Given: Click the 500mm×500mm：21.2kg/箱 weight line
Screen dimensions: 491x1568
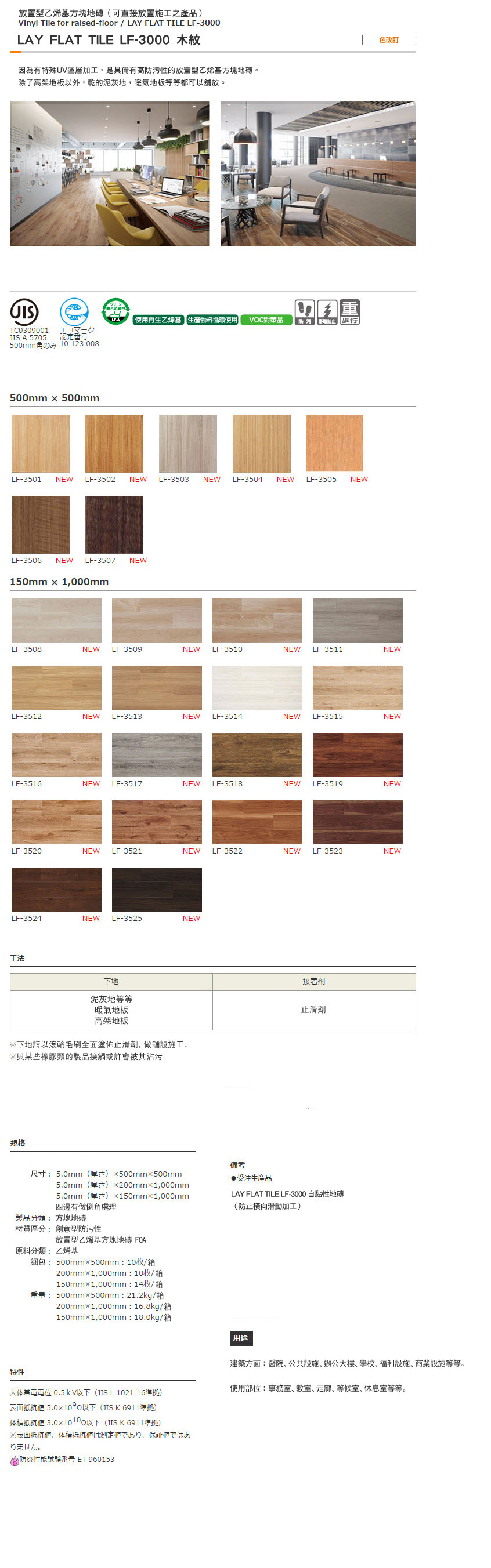Looking at the screenshot, I should click(110, 1295).
